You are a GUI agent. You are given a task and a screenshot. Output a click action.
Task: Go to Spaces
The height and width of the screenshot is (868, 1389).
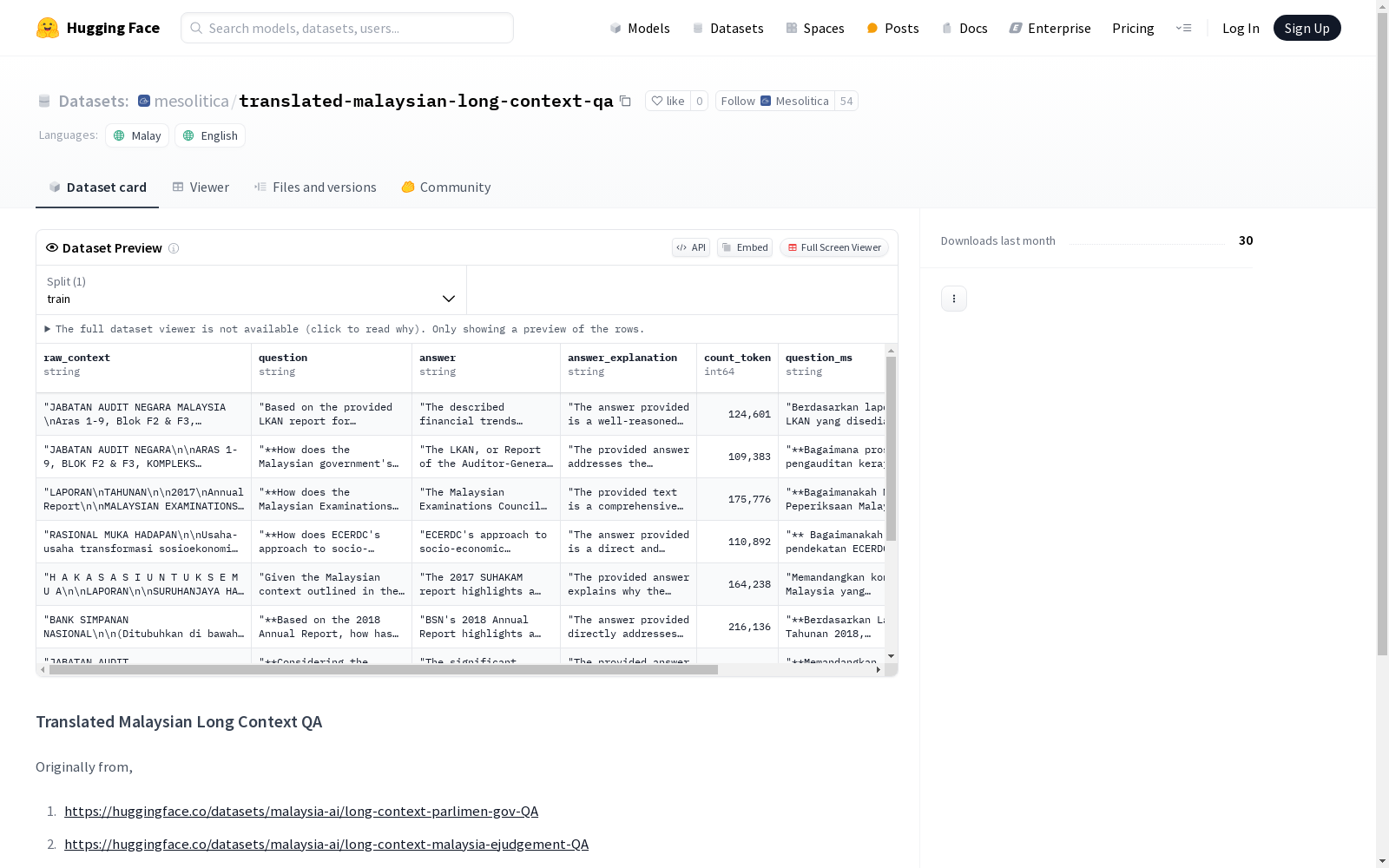(x=815, y=28)
